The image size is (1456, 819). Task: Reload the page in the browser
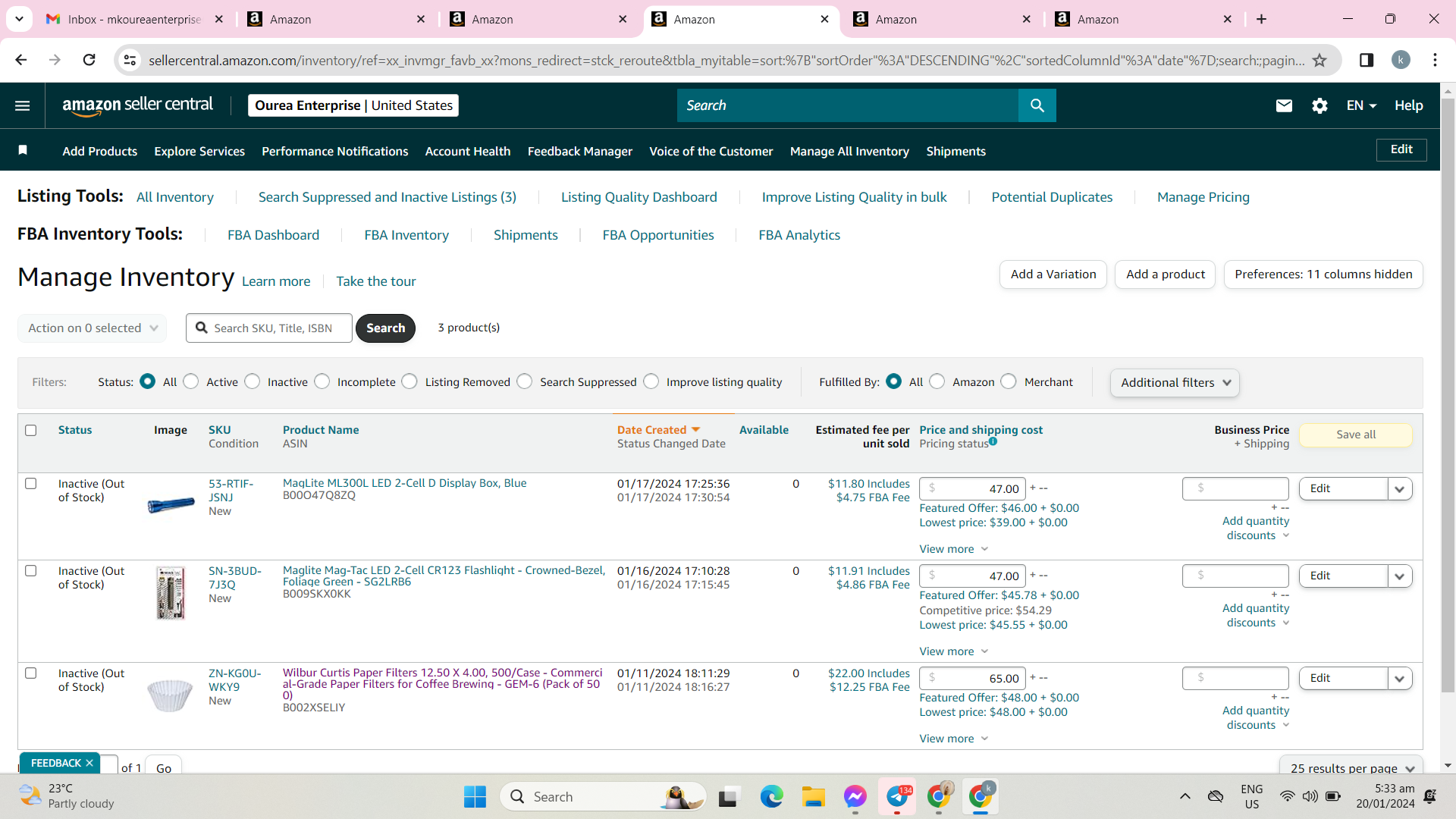point(89,60)
